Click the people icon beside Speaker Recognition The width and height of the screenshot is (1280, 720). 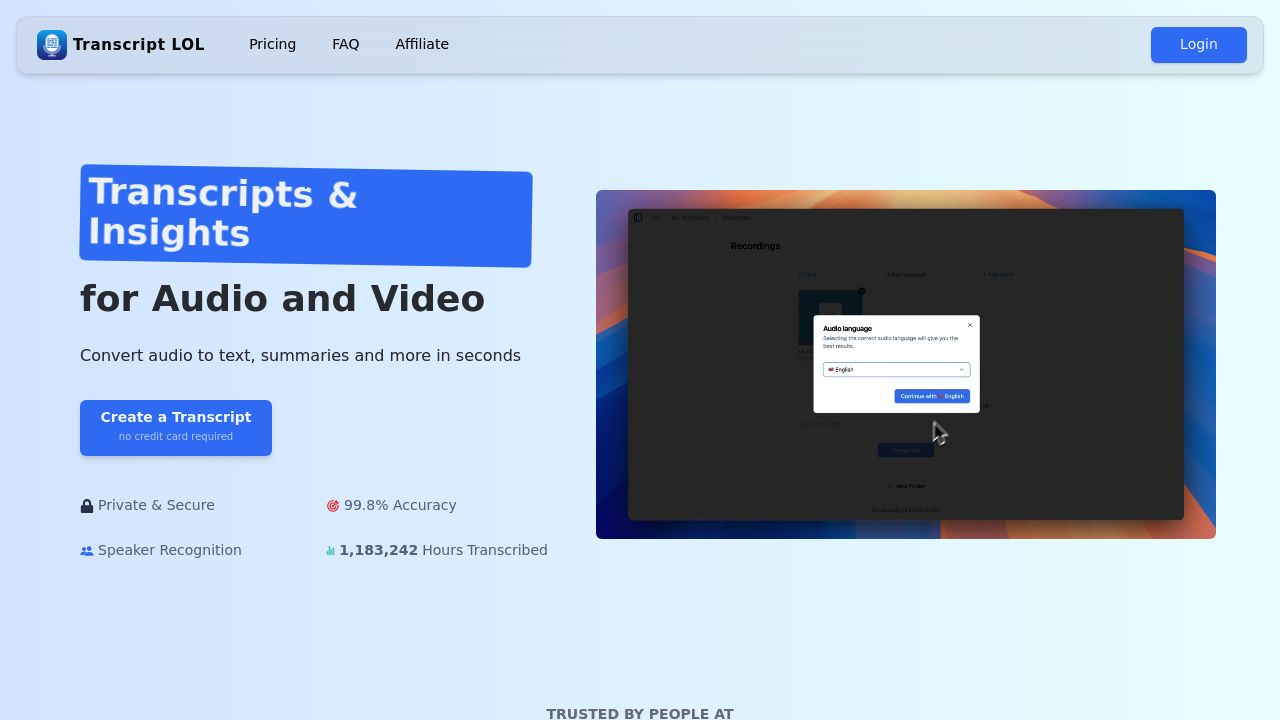pyautogui.click(x=87, y=551)
